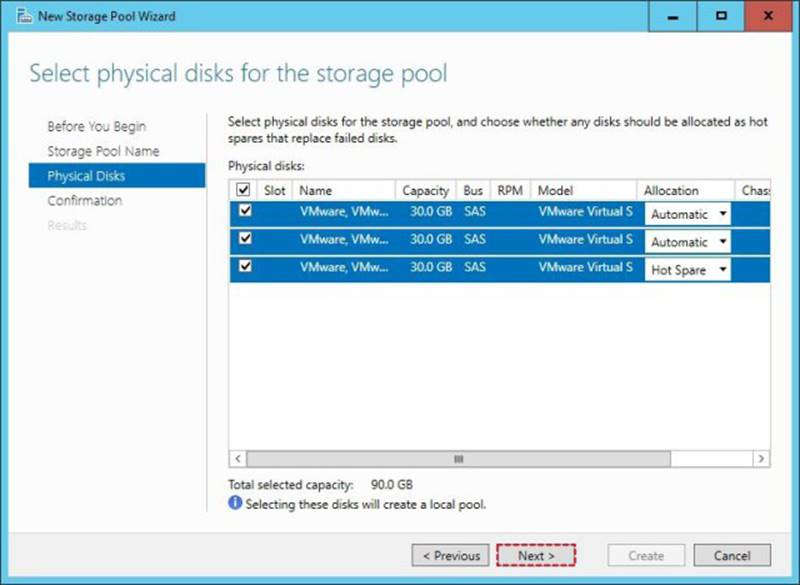This screenshot has width=800, height=585.
Task: Sort disks by Capacity column header
Action: pos(425,190)
